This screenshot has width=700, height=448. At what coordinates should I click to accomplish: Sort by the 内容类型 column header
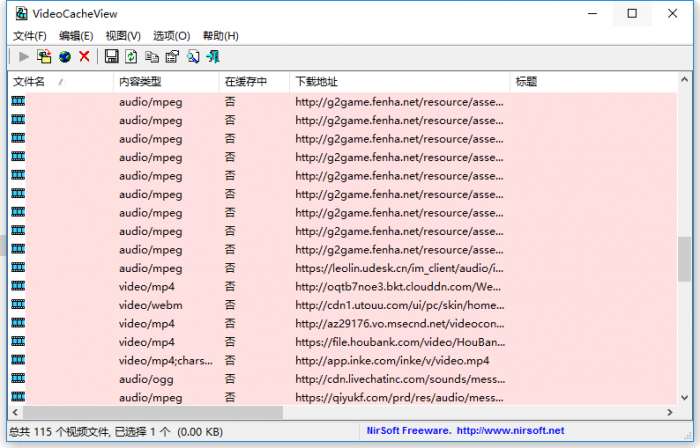(166, 82)
